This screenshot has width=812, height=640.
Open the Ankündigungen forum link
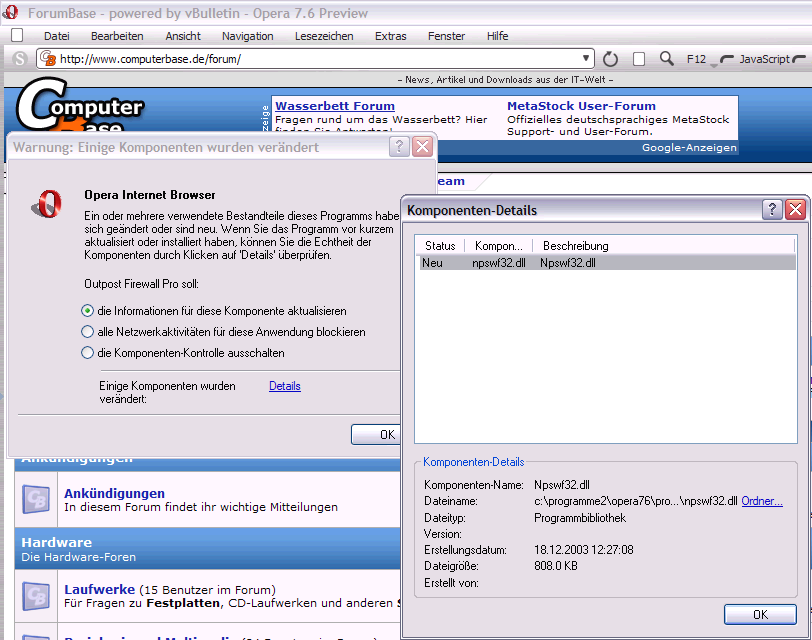click(x=114, y=493)
